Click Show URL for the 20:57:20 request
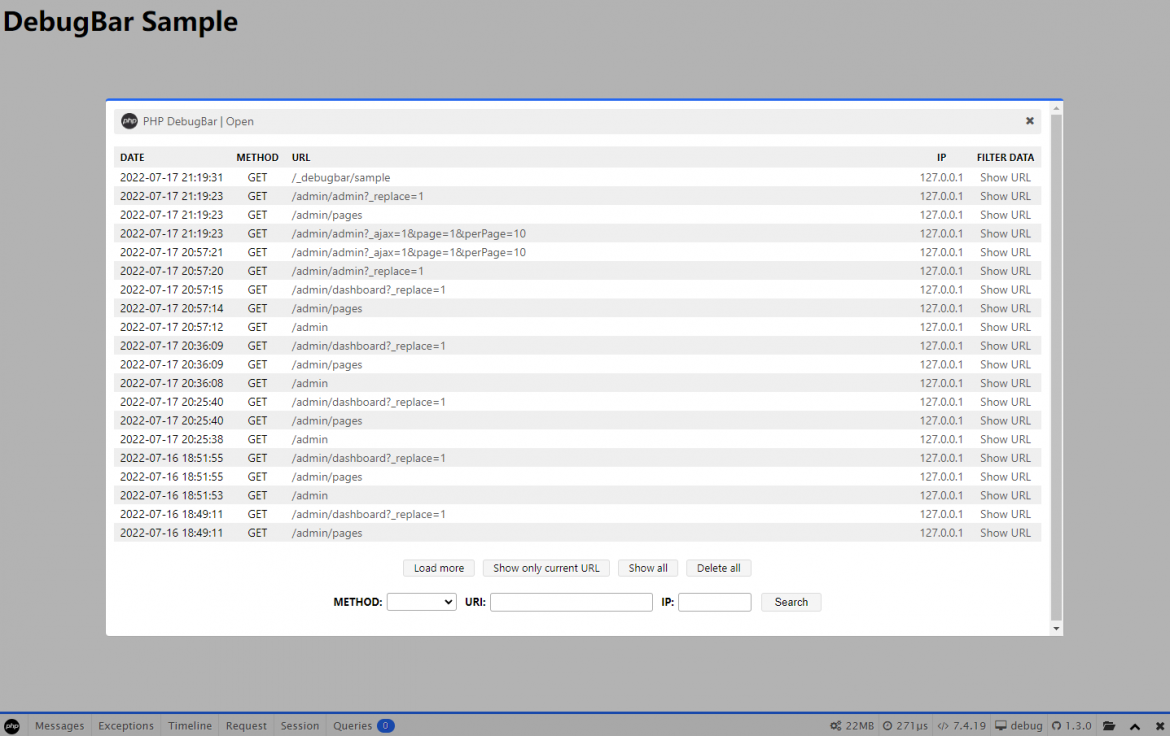Image resolution: width=1170 pixels, height=736 pixels. pos(1005,271)
